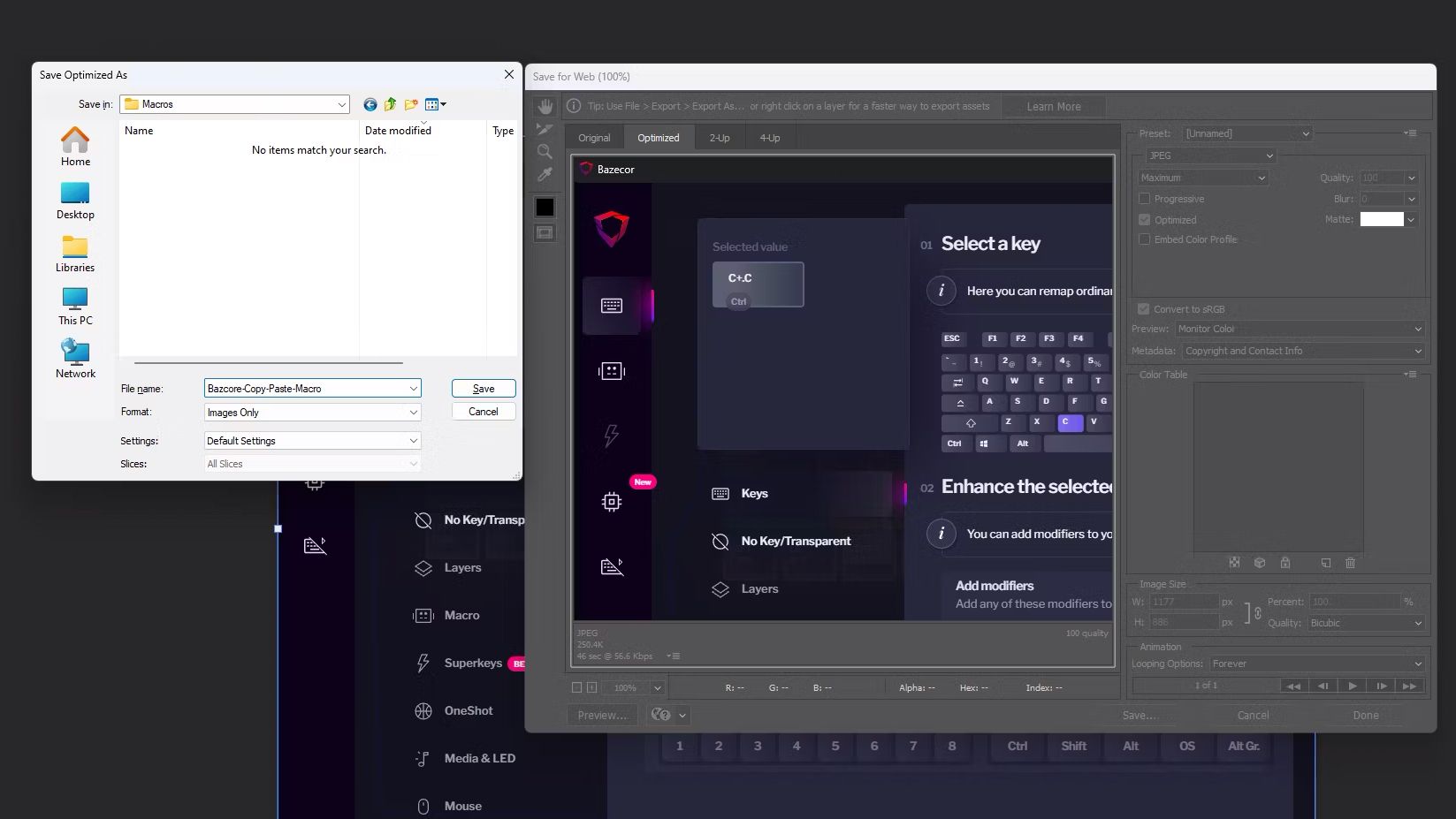The width and height of the screenshot is (1456, 819).
Task: Delete selected color from the Color Table
Action: 1350,563
